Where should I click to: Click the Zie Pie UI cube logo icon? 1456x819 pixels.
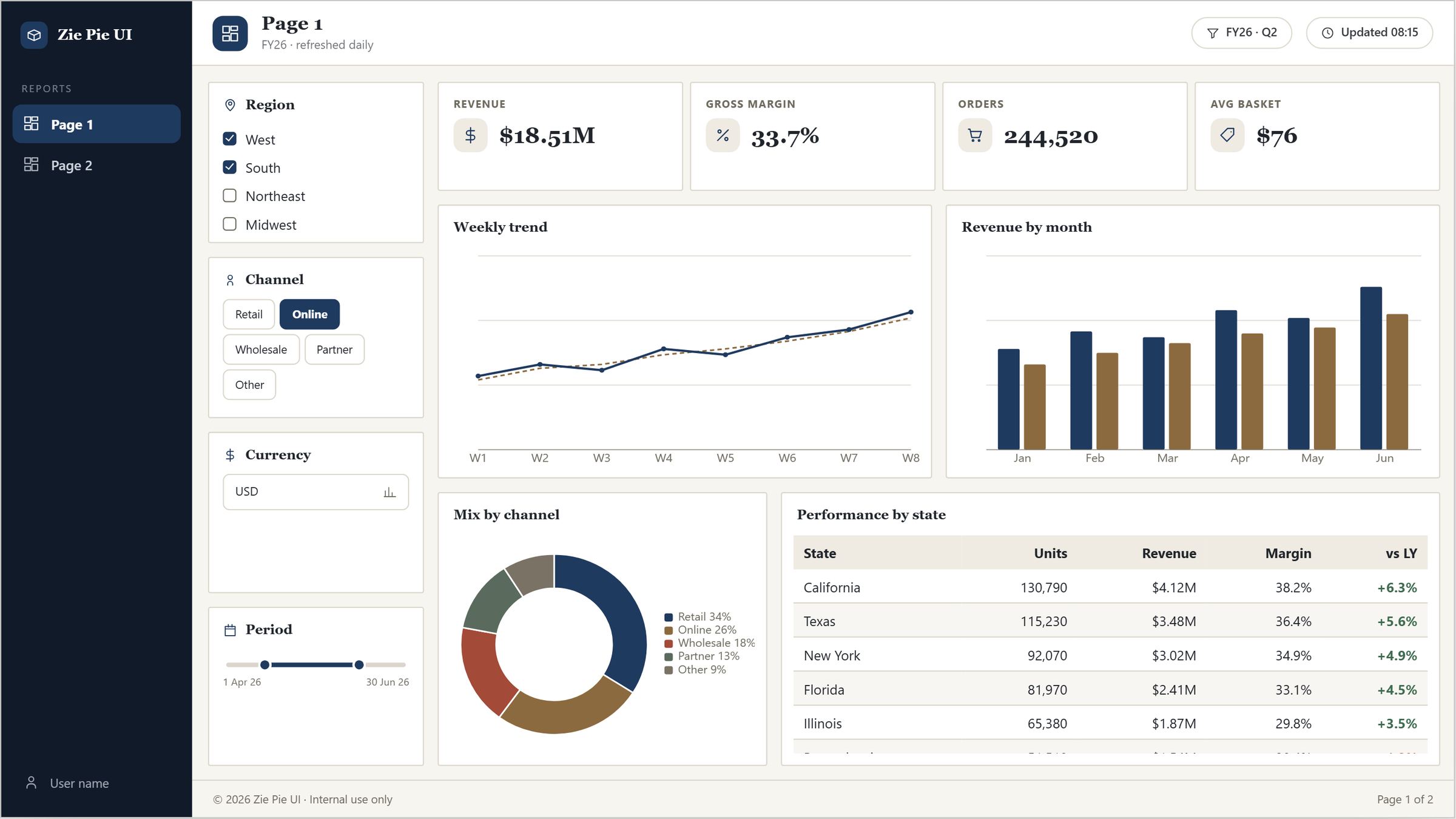coord(34,35)
